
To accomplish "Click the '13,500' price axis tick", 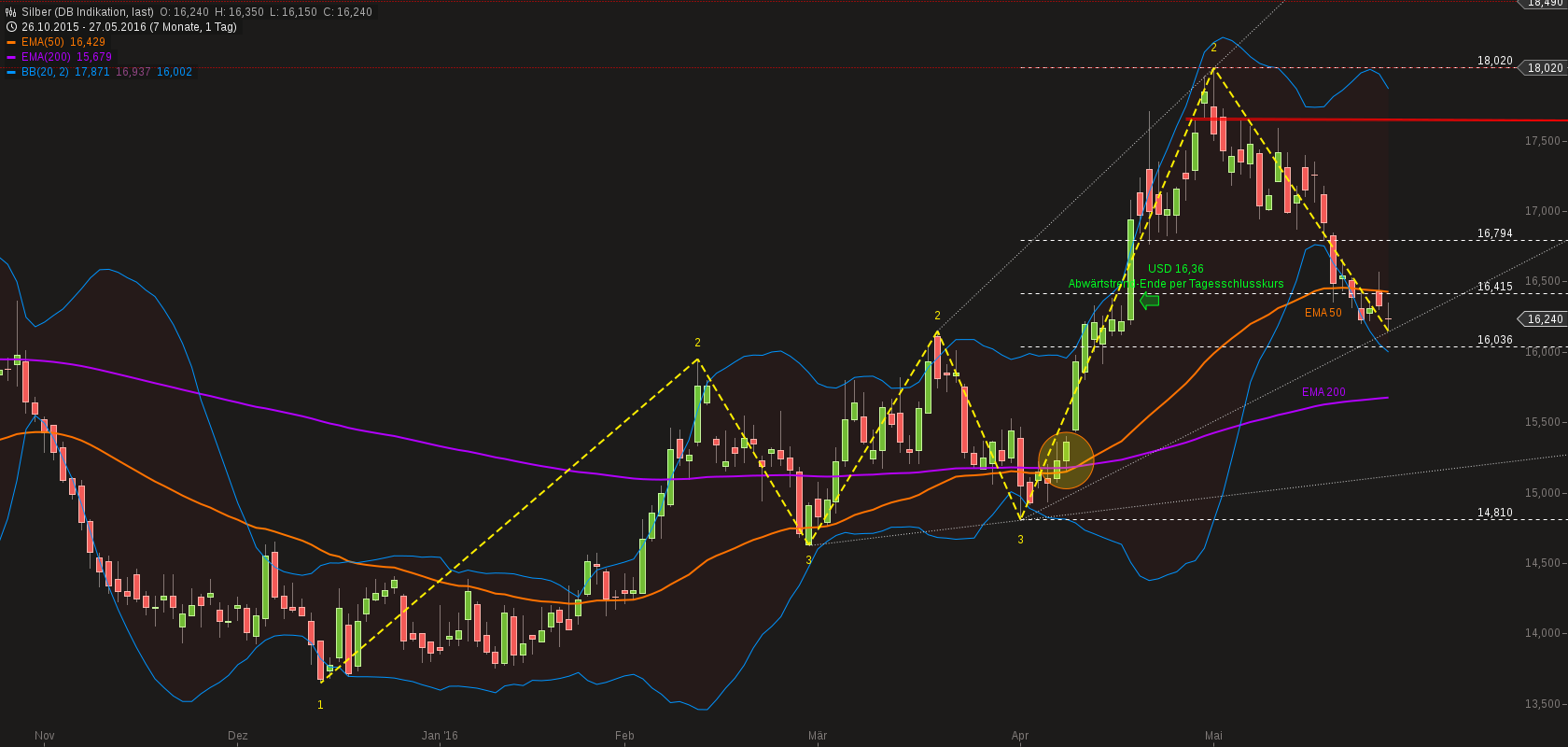I will [x=1543, y=704].
